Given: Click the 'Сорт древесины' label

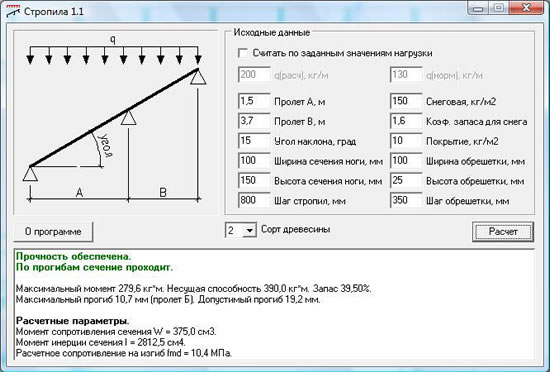Looking at the screenshot, I should tap(295, 229).
